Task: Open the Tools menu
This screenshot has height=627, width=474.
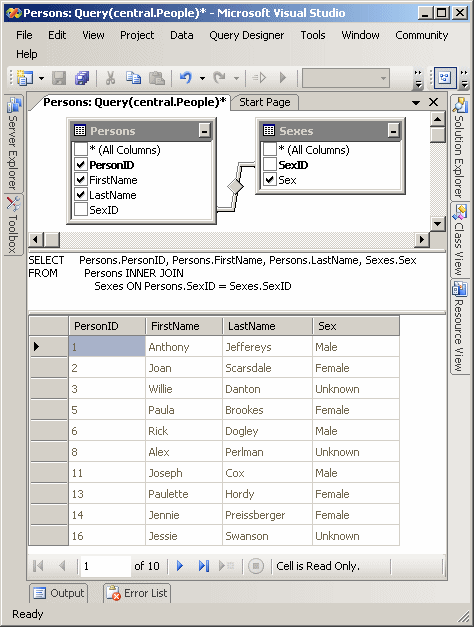Action: (313, 35)
